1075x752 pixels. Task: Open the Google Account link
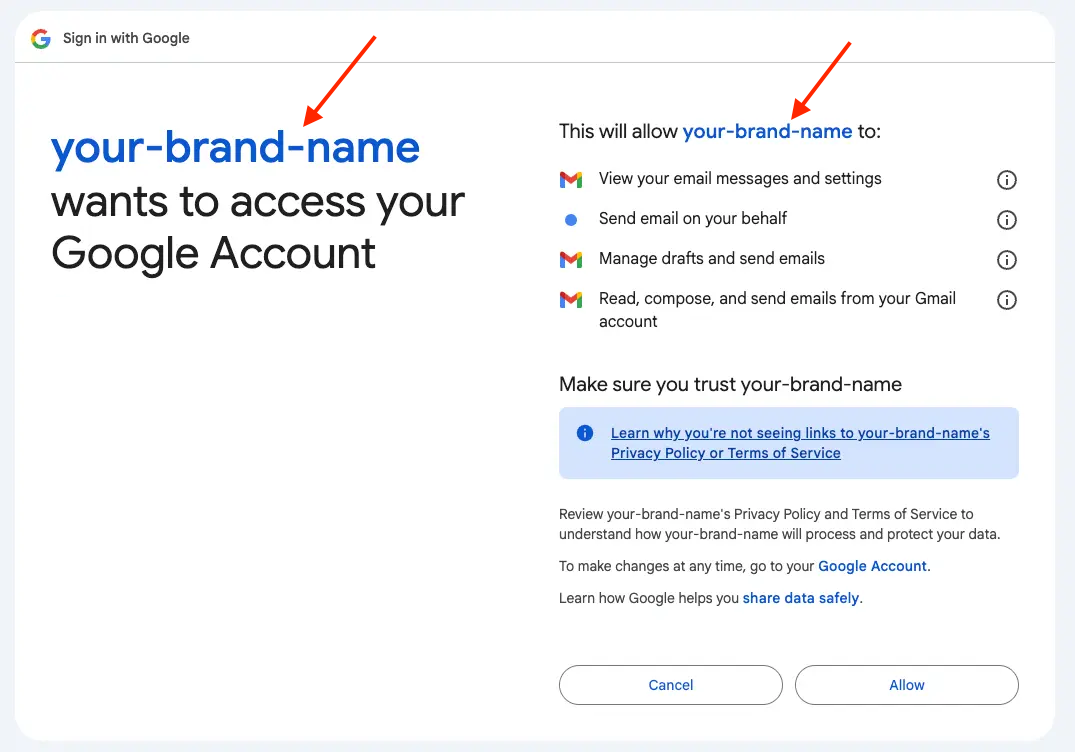872,566
